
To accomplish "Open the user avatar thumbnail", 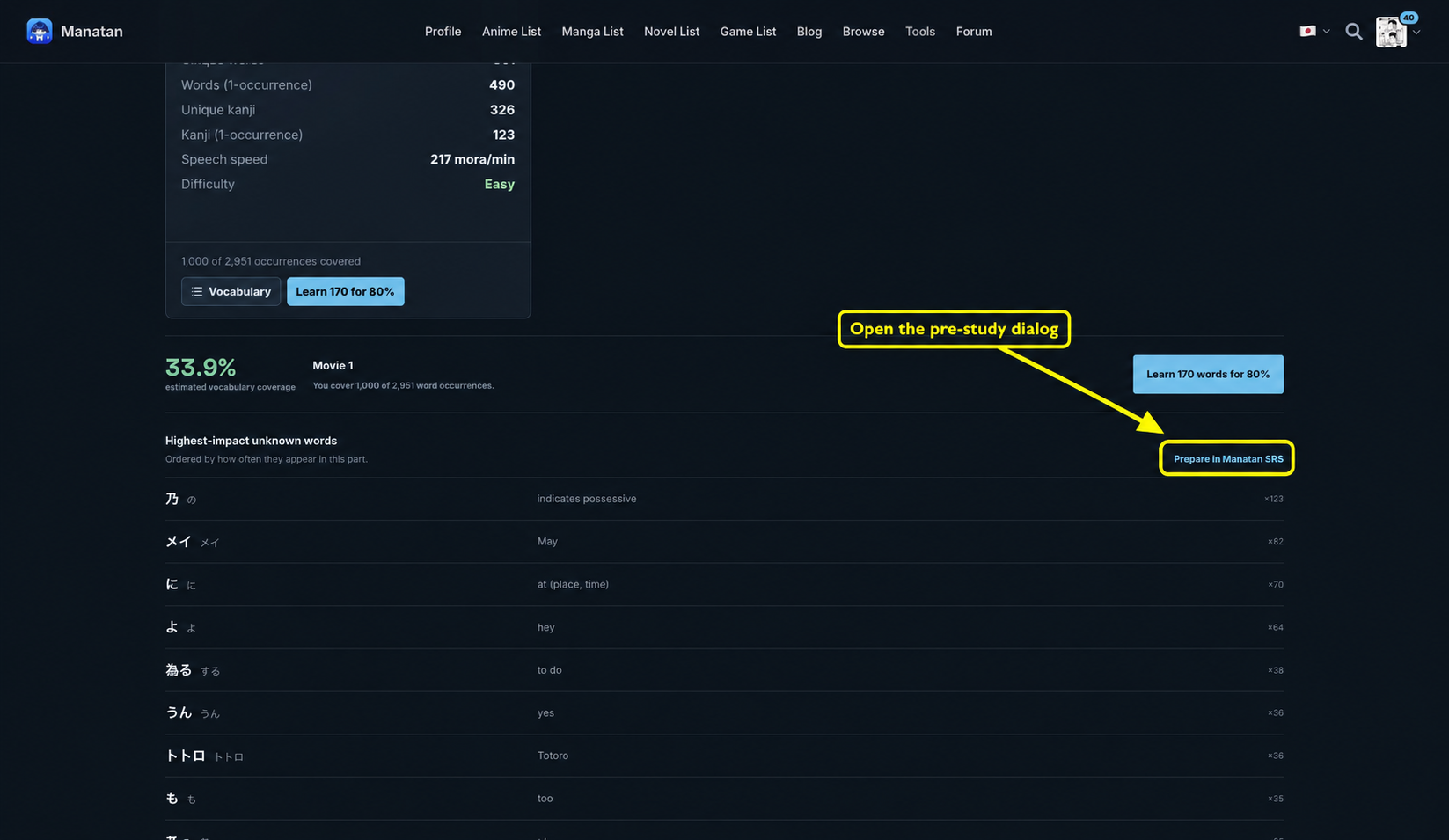I will pyautogui.click(x=1391, y=33).
